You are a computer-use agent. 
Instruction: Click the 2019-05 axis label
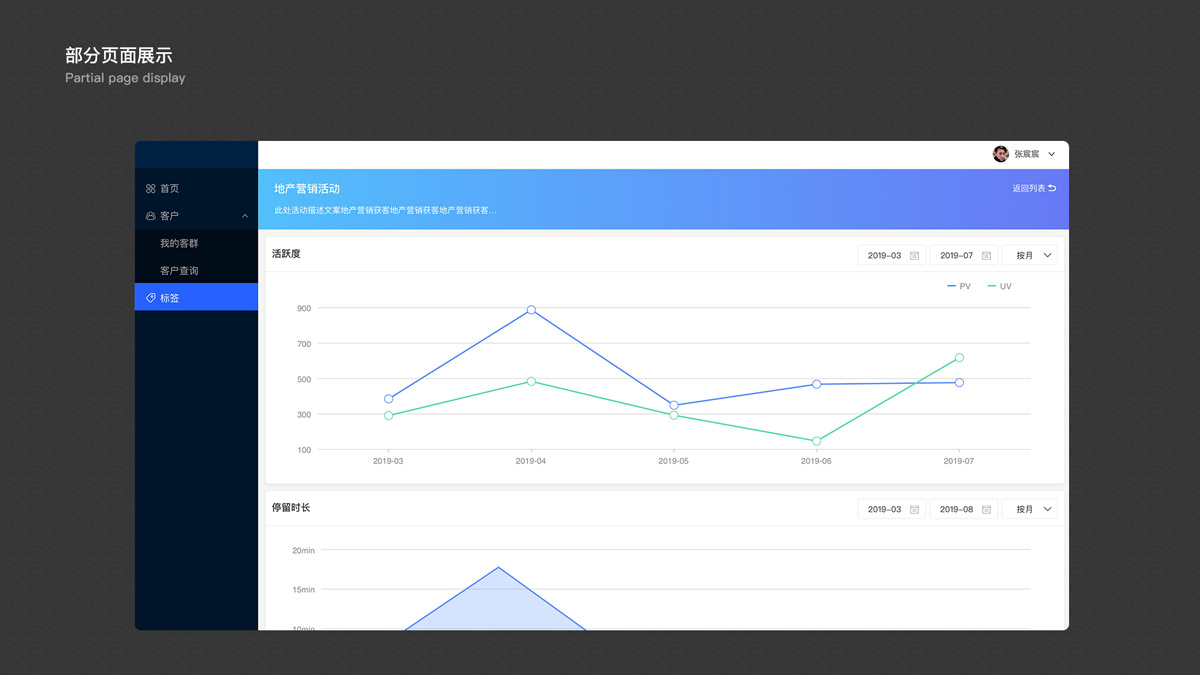pyautogui.click(x=673, y=461)
